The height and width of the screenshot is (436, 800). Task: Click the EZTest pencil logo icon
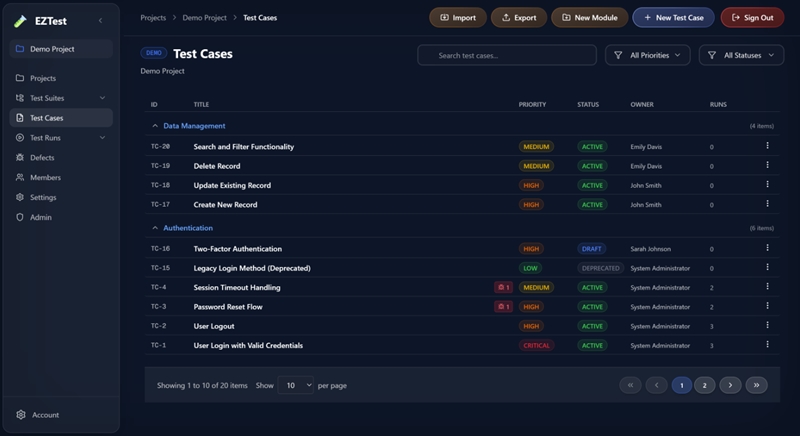point(21,20)
